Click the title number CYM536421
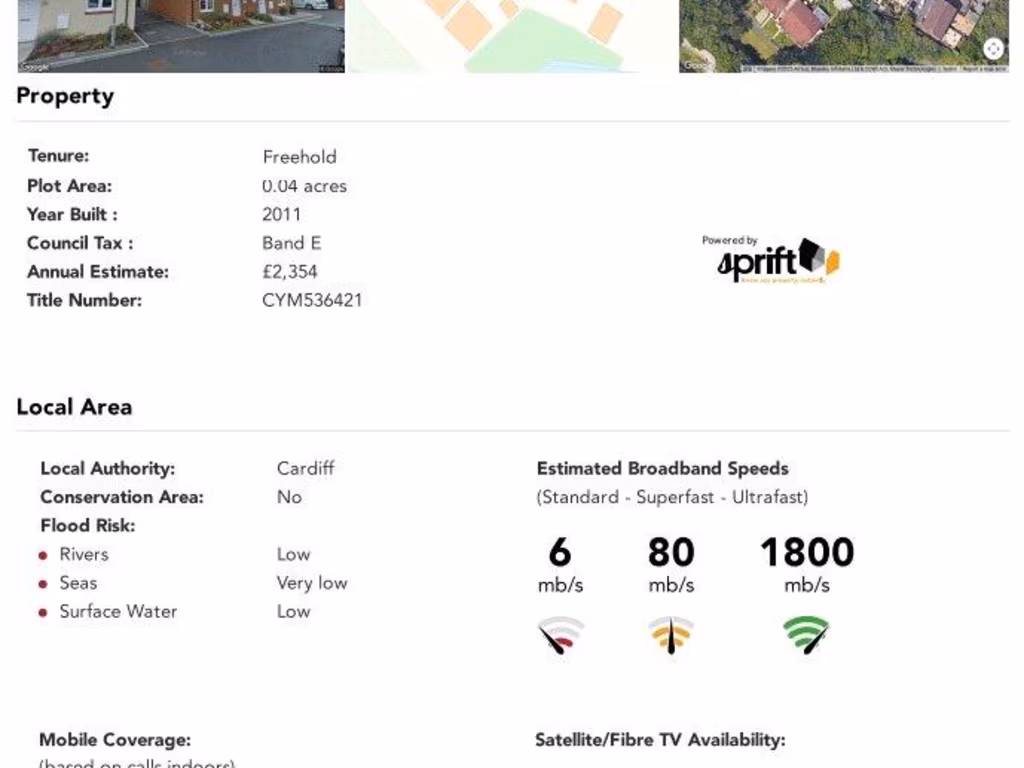The image size is (1024, 768). pyautogui.click(x=312, y=300)
